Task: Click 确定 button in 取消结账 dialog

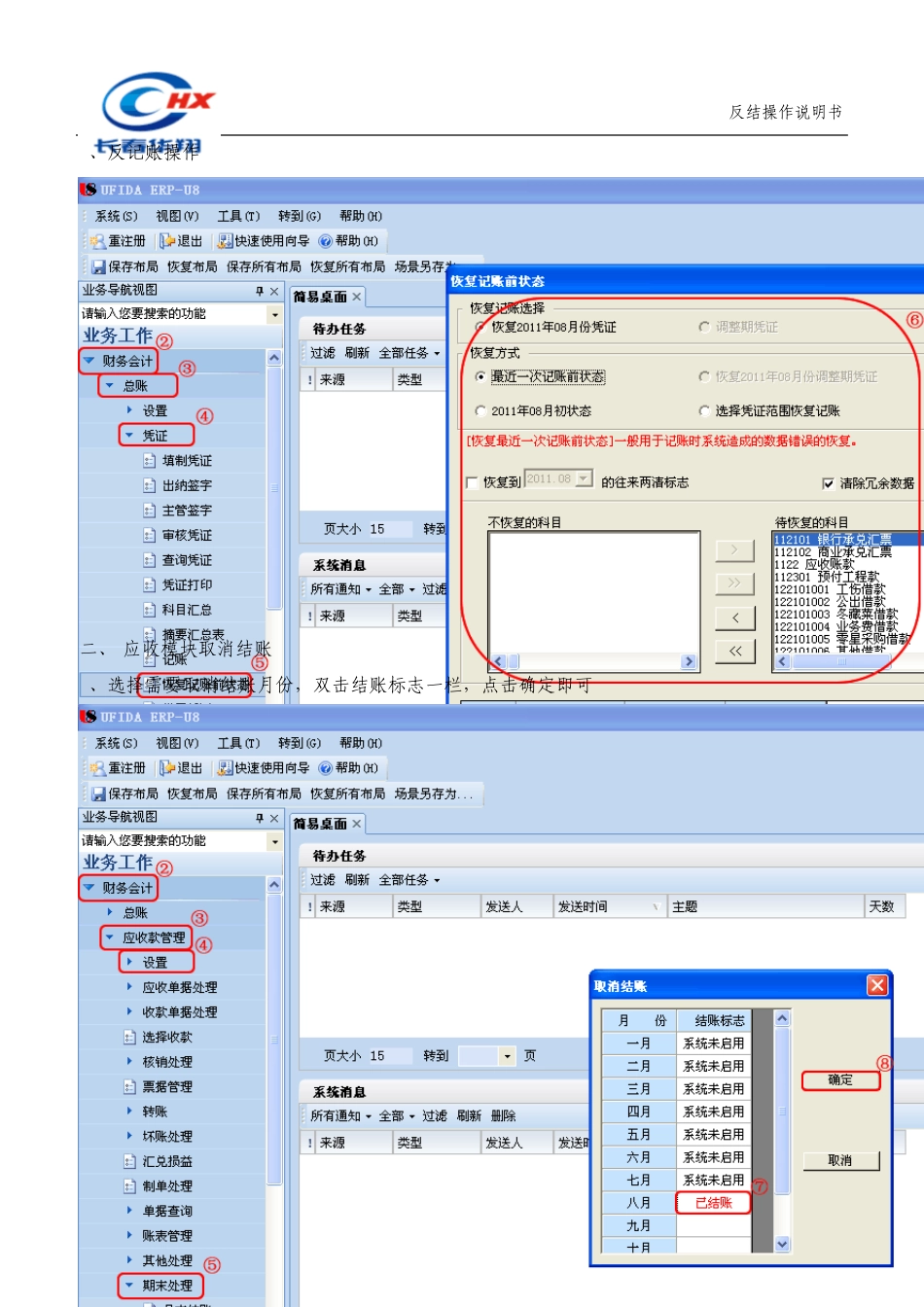Action: tap(840, 1080)
